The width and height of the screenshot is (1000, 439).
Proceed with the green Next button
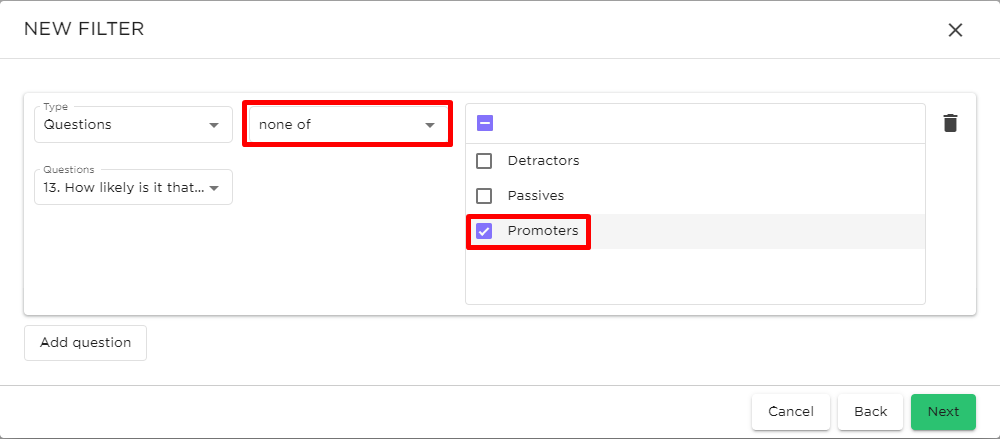(943, 412)
